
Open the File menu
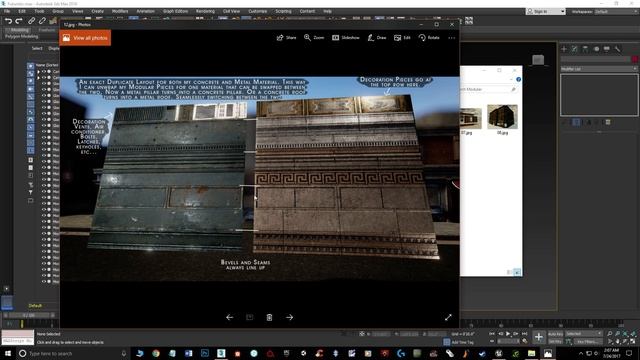(x=7, y=11)
